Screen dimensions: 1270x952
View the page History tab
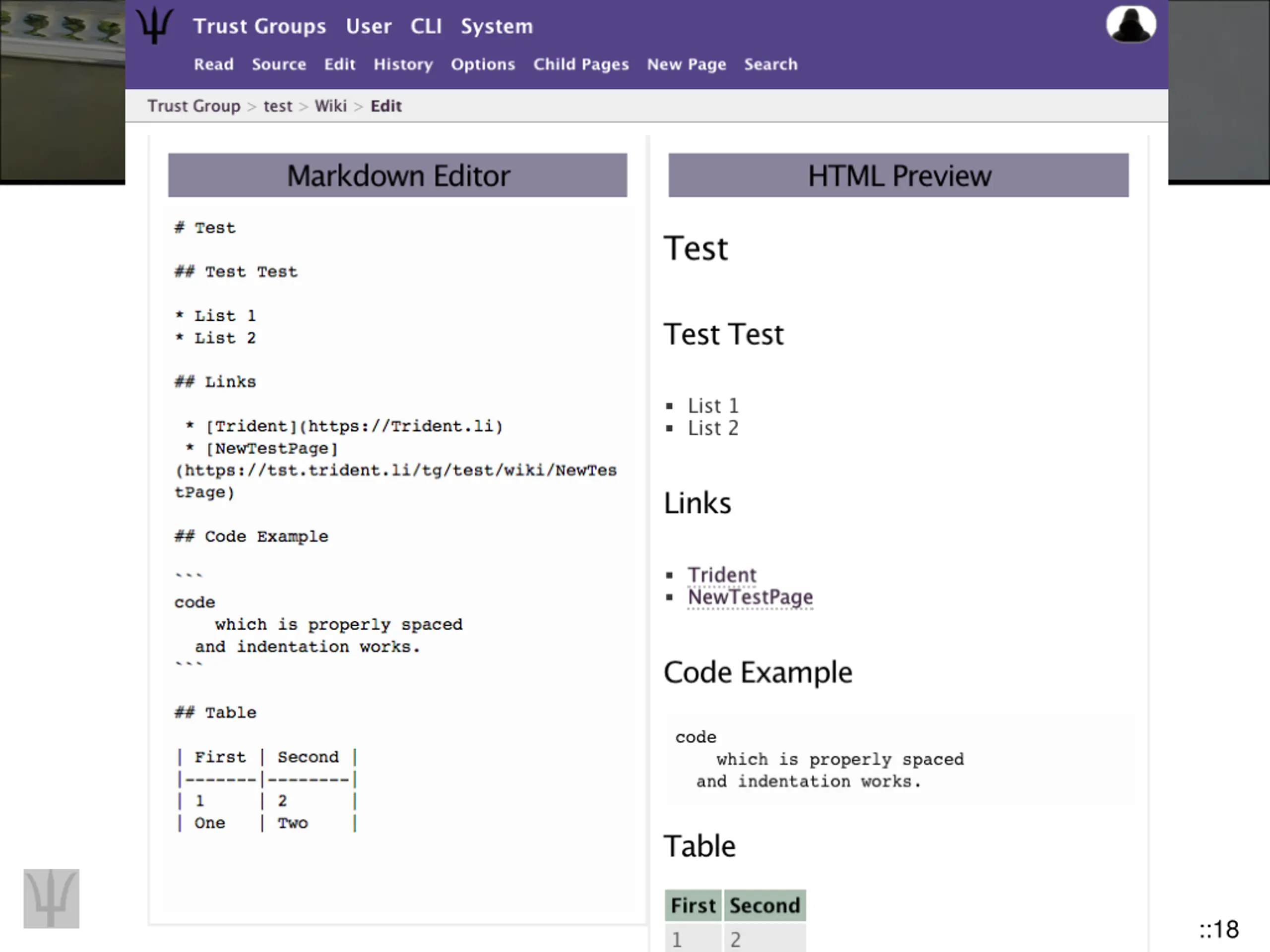coord(403,64)
